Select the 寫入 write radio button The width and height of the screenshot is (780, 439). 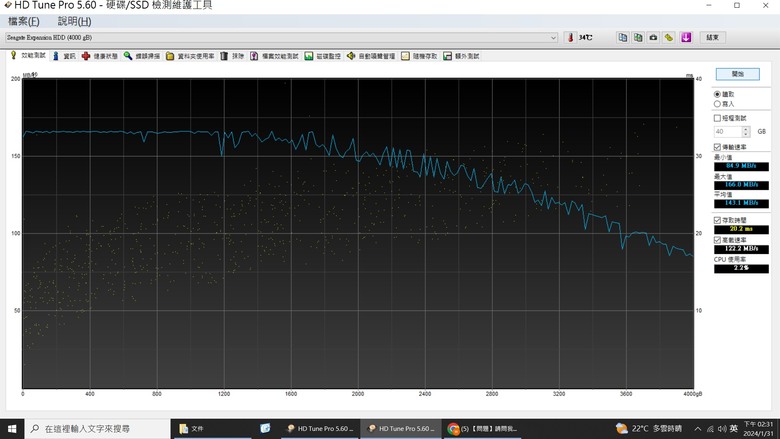(x=717, y=104)
